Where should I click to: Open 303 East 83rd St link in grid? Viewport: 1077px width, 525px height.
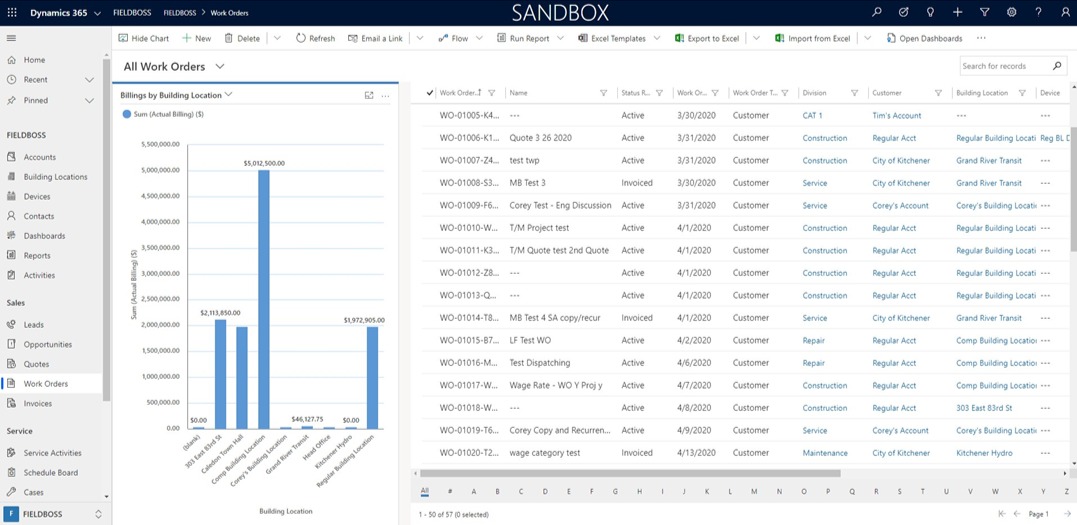click(x=984, y=408)
